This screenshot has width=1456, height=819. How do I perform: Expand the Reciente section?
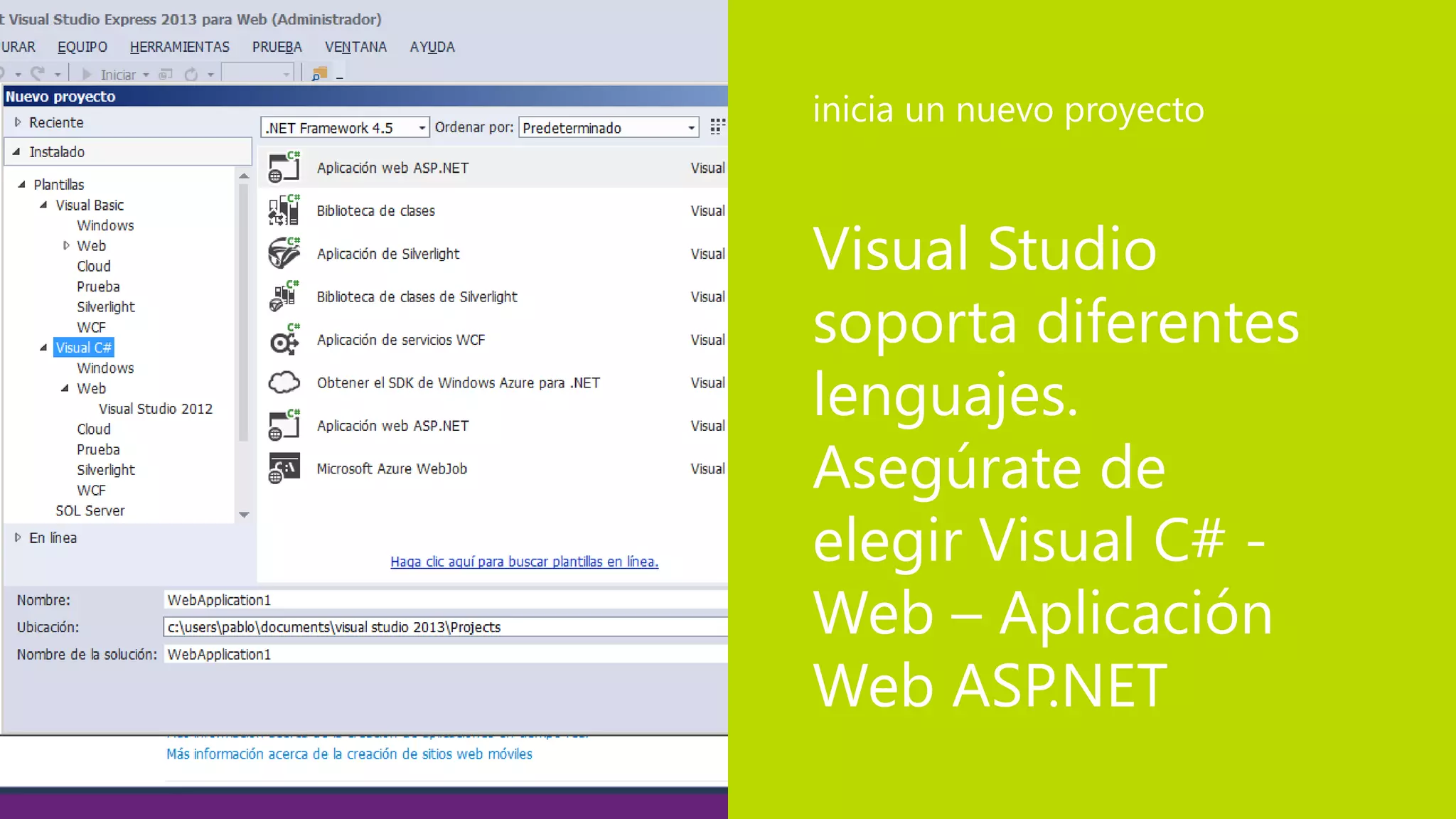[18, 122]
